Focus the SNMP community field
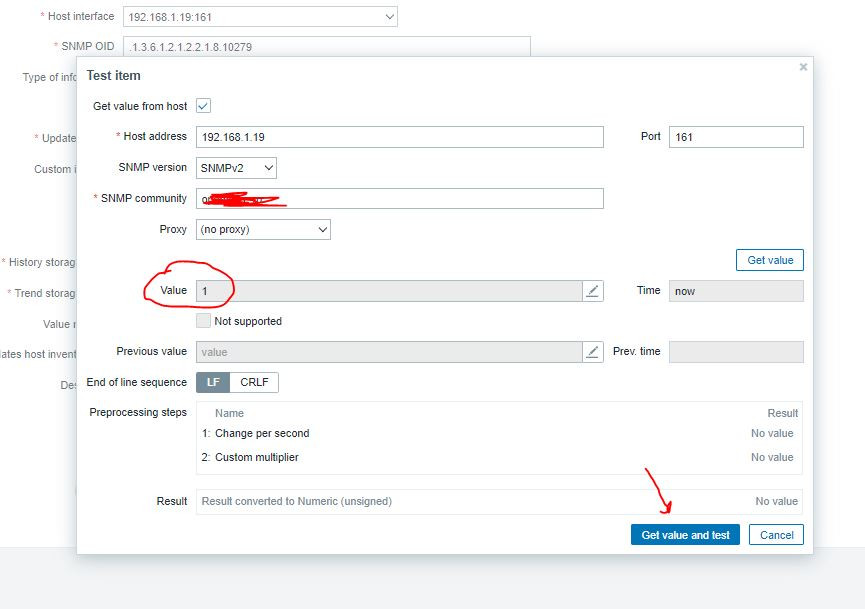The width and height of the screenshot is (865, 609). tap(400, 199)
